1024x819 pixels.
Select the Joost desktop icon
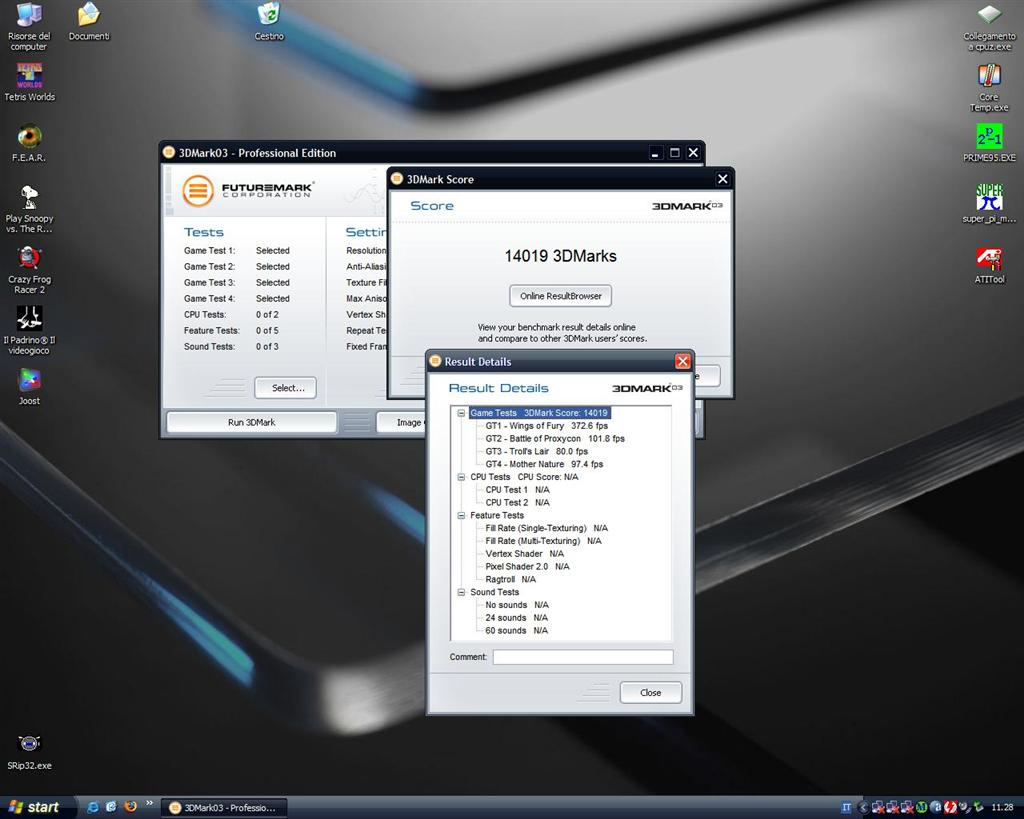pyautogui.click(x=29, y=387)
